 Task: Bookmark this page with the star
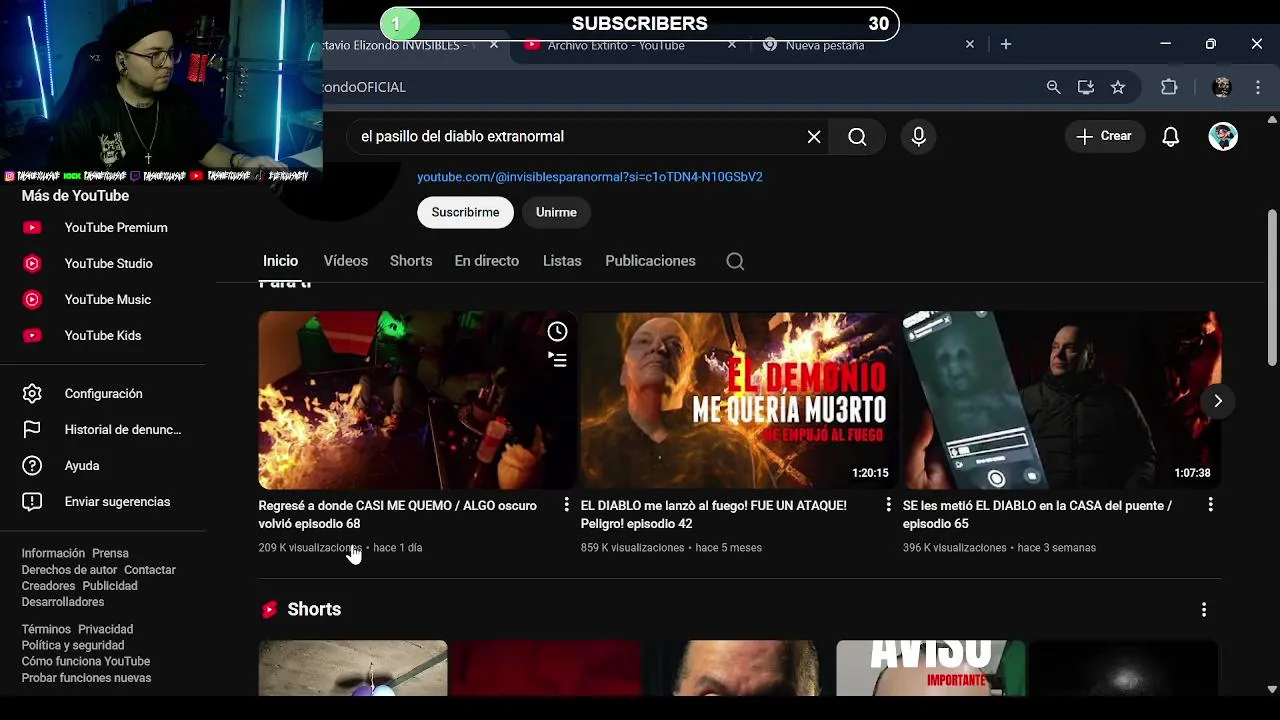[1118, 88]
